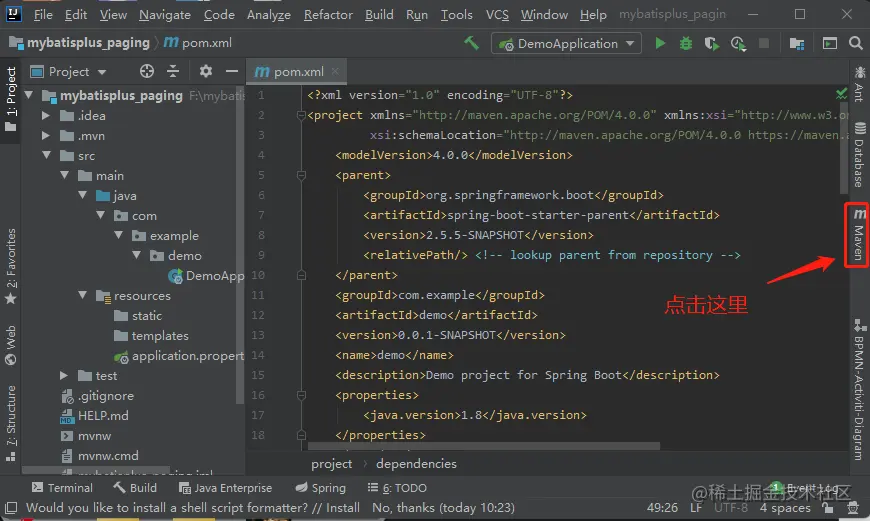Hide the Project panel with minus icon
Image resolution: width=870 pixels, height=521 pixels.
point(232,71)
